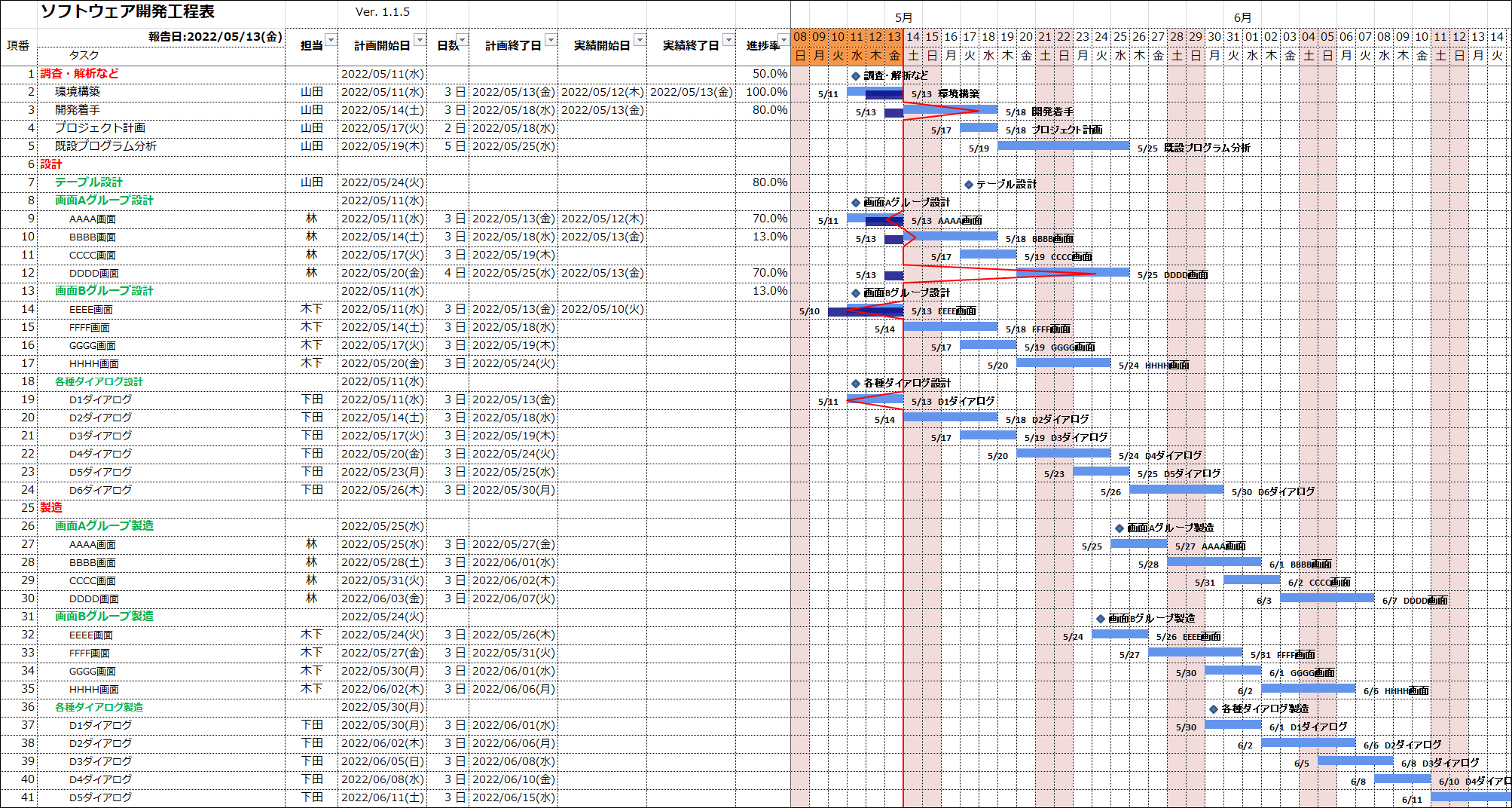The image size is (1512, 808).
Task: Open the 実績終了日 column filter dropdown
Action: pyautogui.click(x=729, y=40)
